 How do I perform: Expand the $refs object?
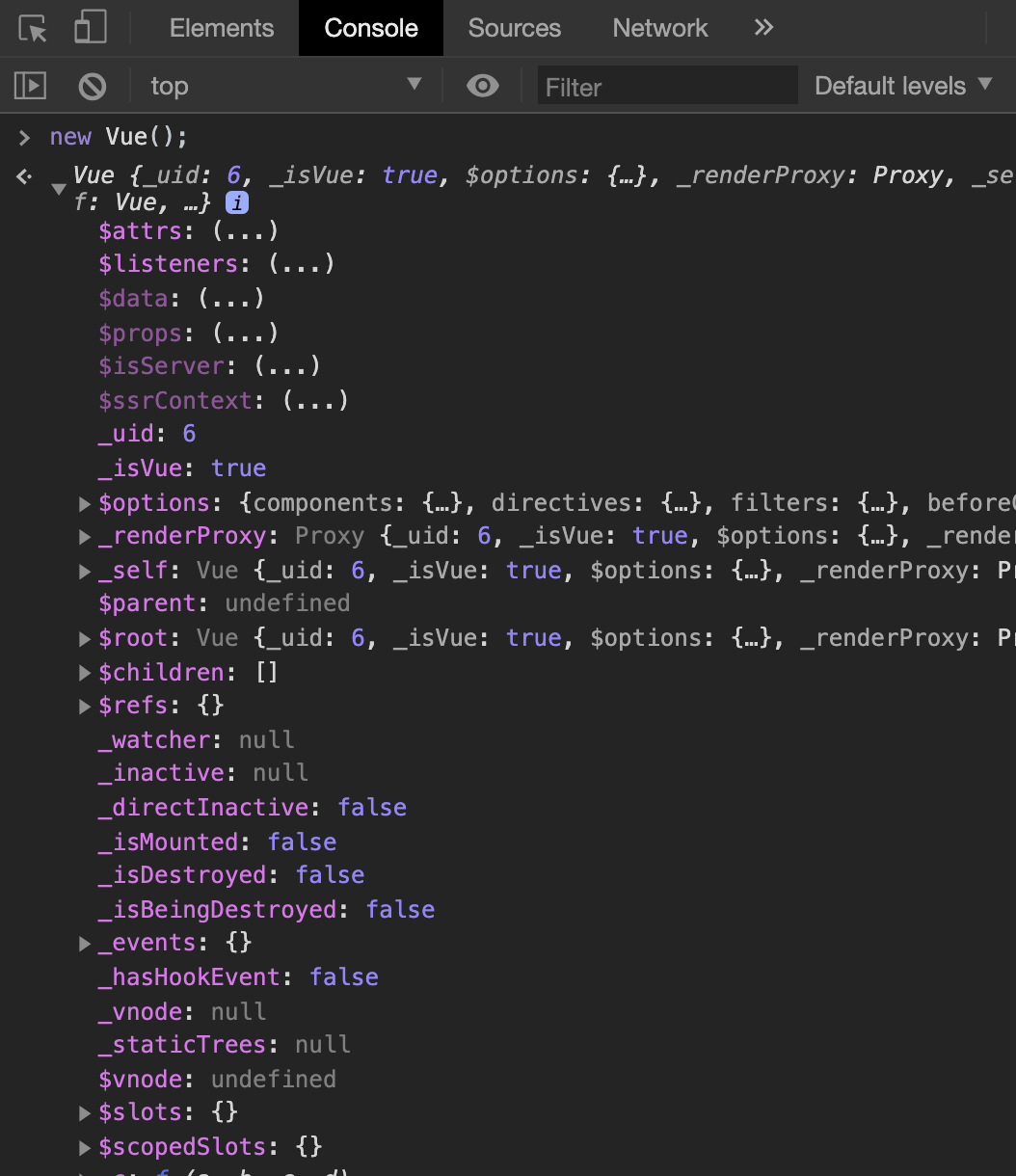[x=85, y=706]
